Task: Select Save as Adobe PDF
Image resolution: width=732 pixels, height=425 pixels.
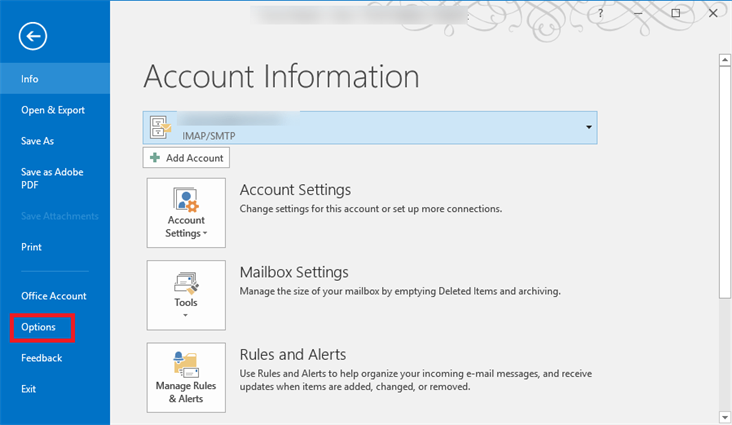Action: point(51,178)
